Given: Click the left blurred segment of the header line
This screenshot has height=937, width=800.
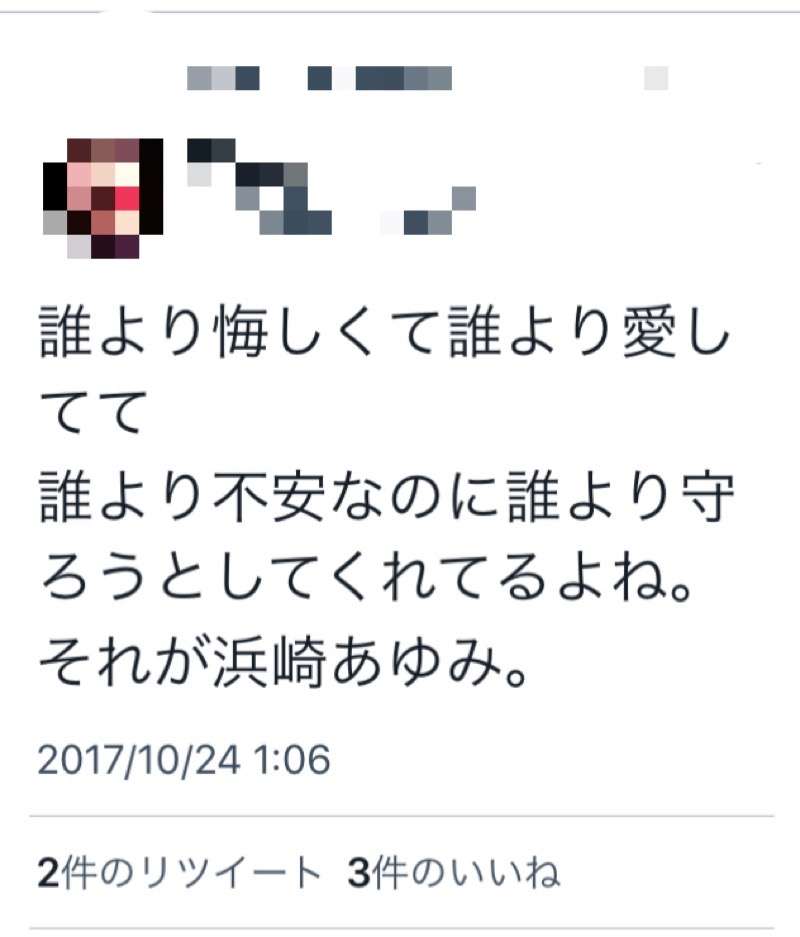Looking at the screenshot, I should pos(223,78).
